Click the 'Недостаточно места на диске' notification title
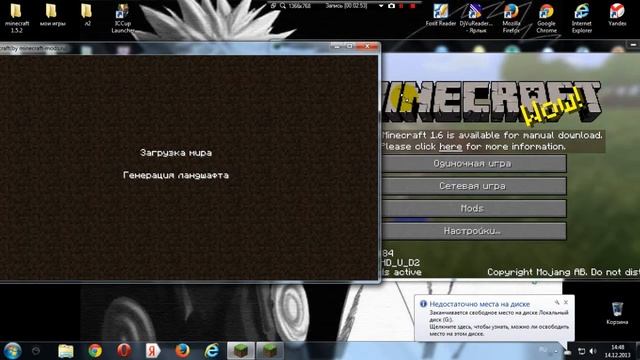640x360 pixels. point(480,304)
